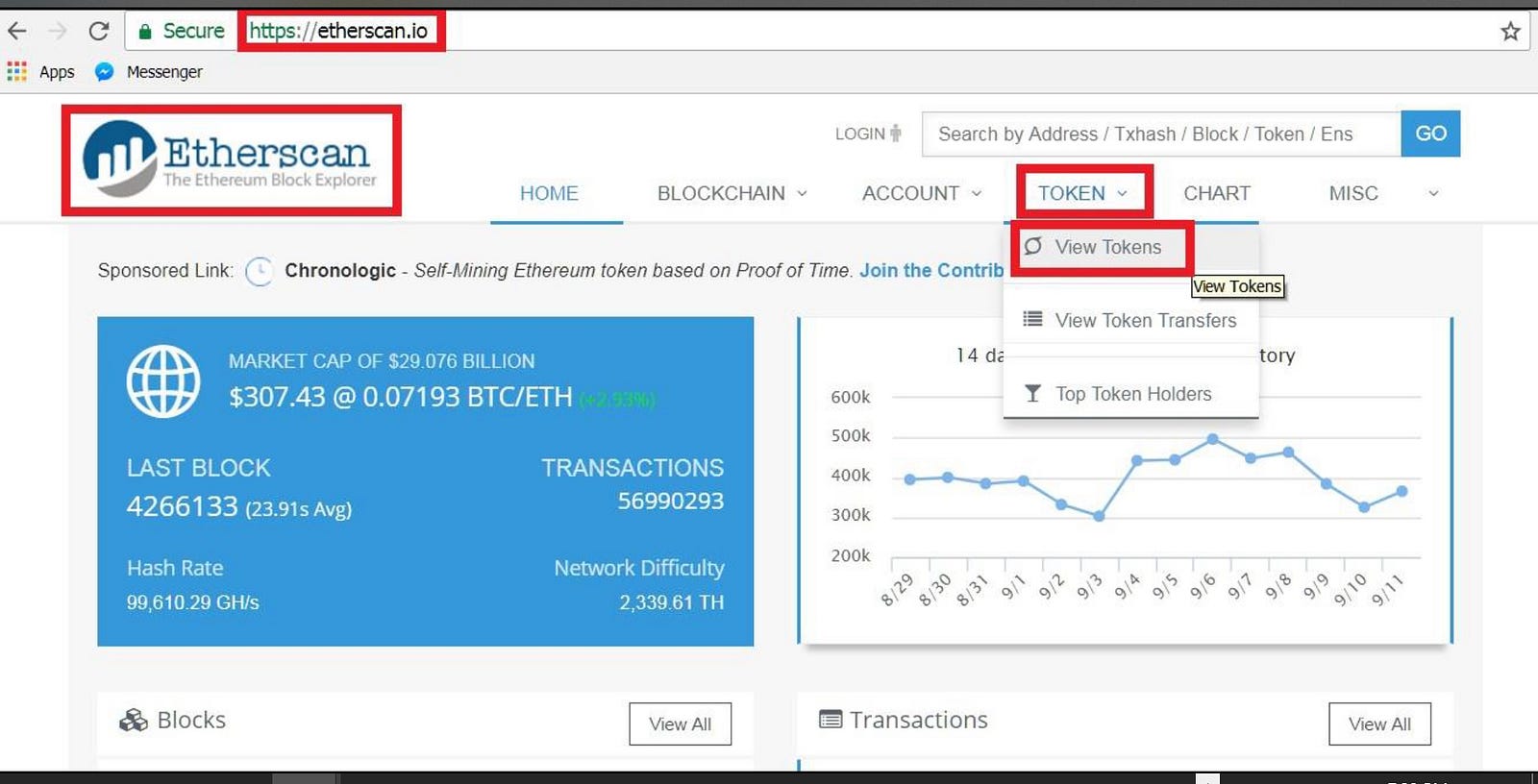Image resolution: width=1538 pixels, height=784 pixels.
Task: Click the View Token Transfers list icon
Action: (1032, 319)
